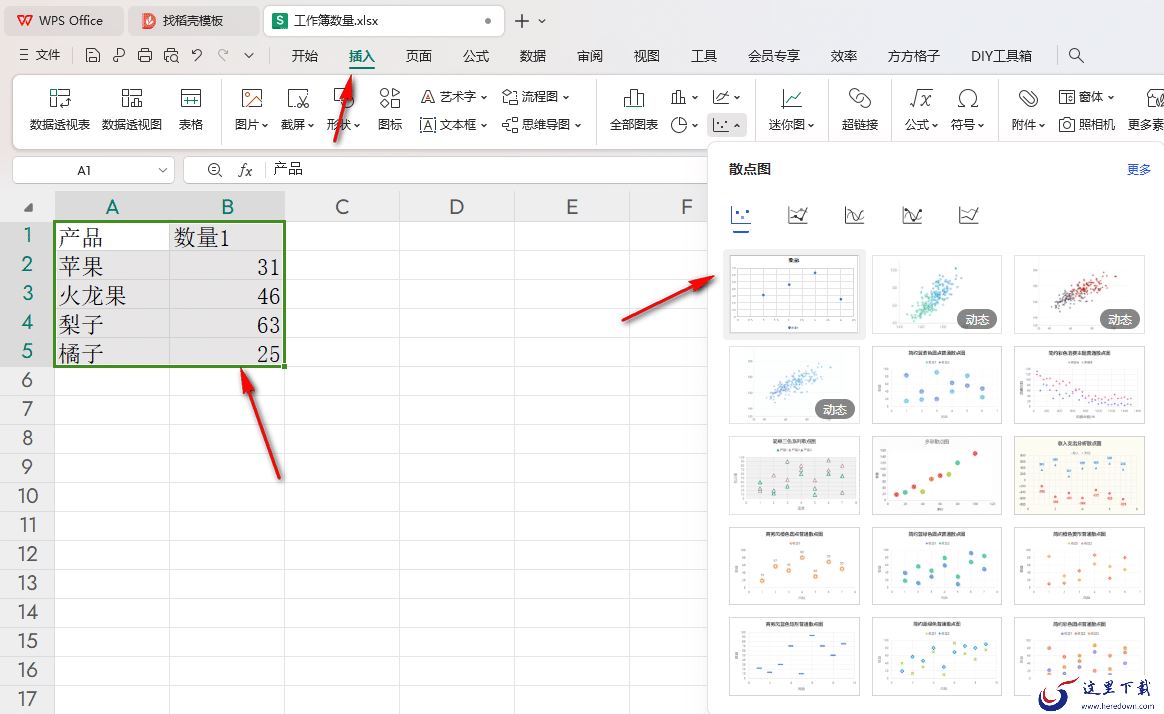Choose the triangle-marker scatter thumbnail

tap(794, 475)
